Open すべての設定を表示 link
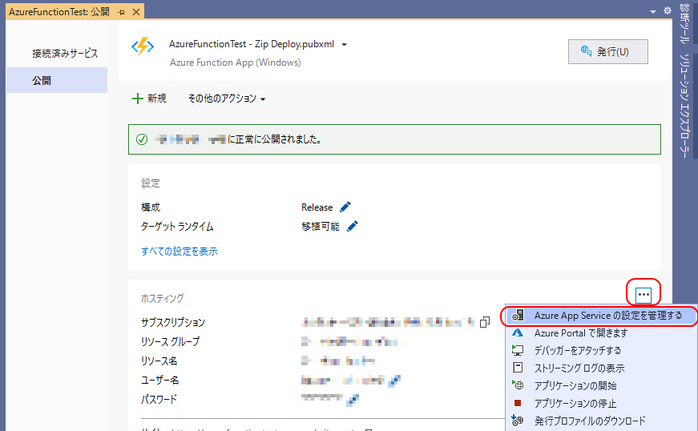Viewport: 698px width, 431px height. (179, 251)
